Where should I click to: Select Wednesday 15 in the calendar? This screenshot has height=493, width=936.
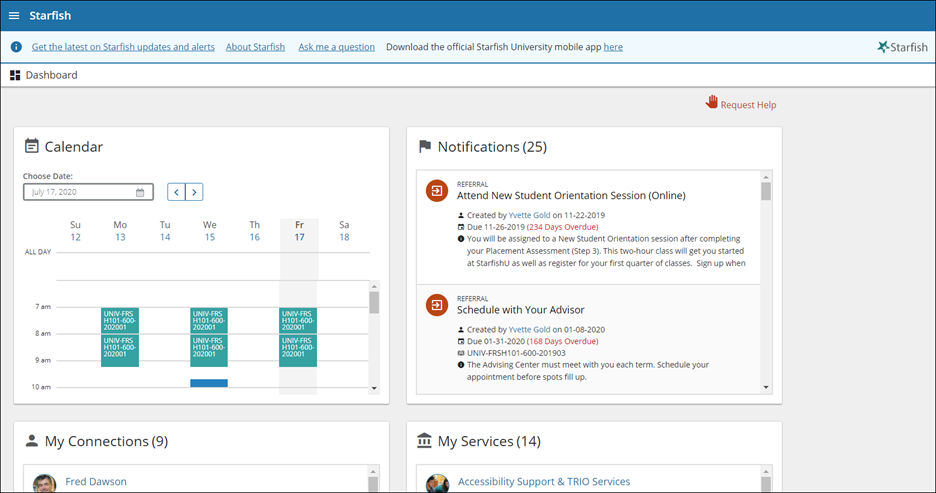tap(210, 237)
